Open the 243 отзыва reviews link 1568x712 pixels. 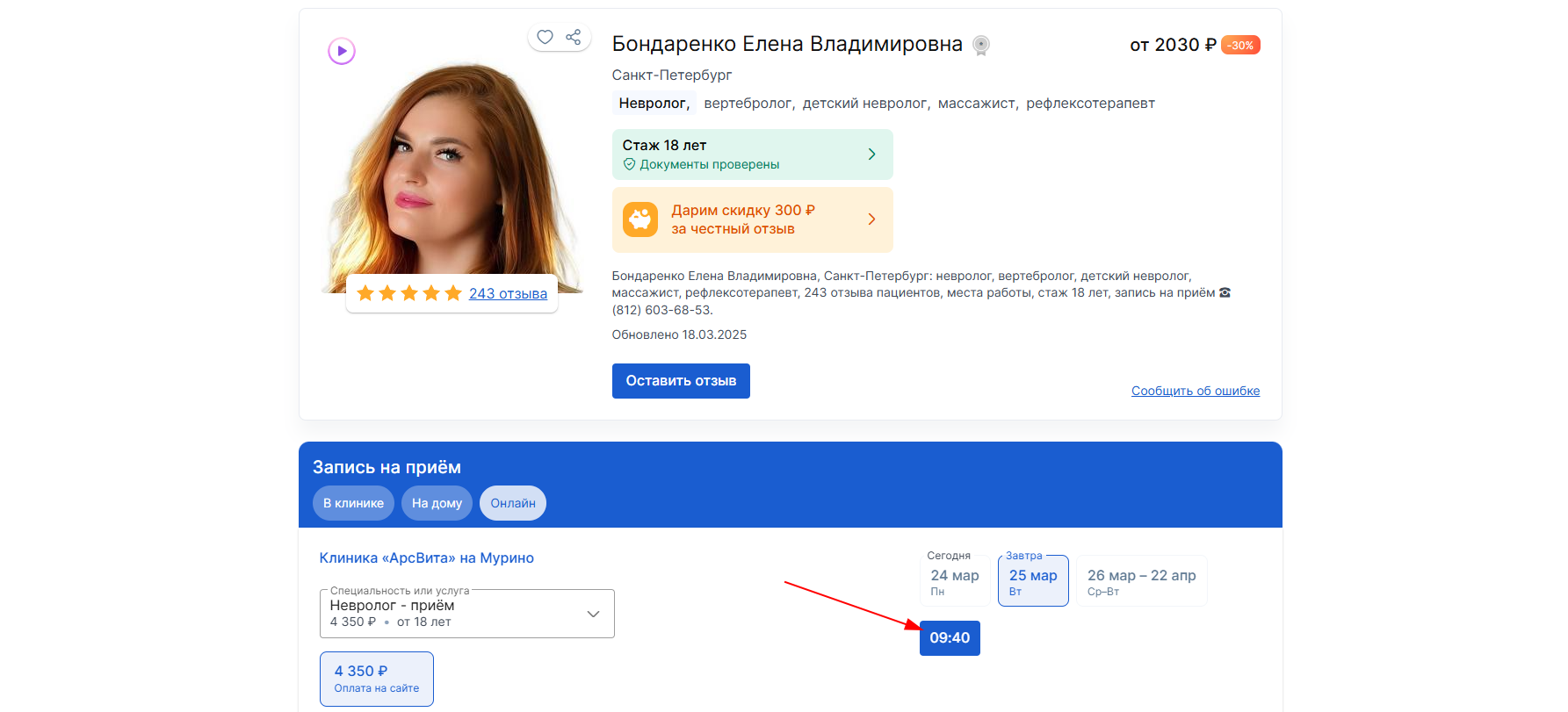click(x=508, y=293)
